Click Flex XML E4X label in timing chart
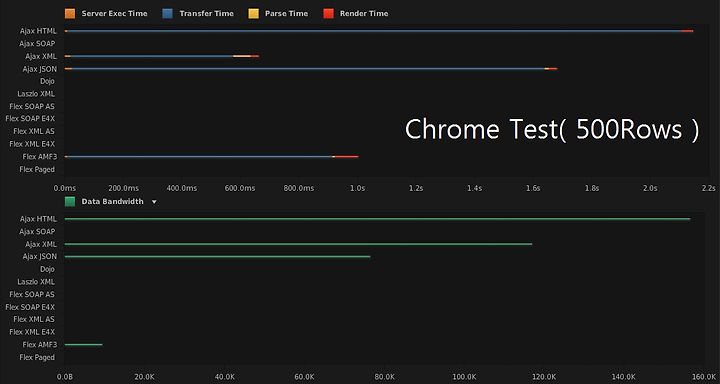The image size is (720, 384). (32, 144)
